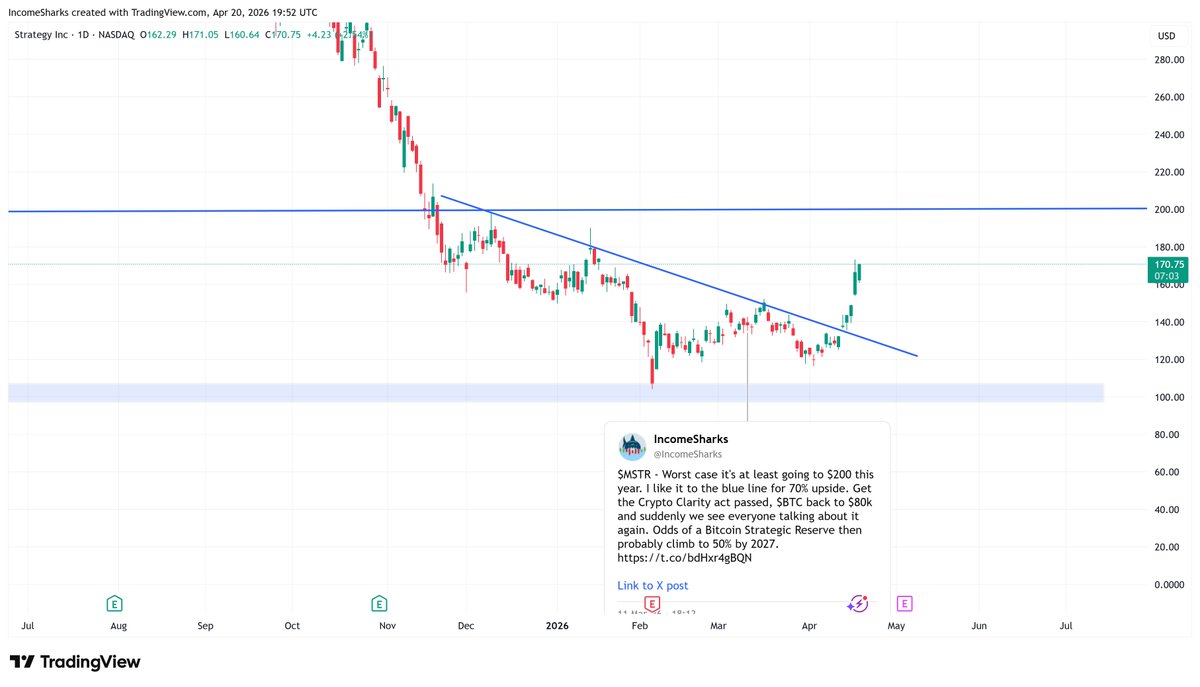The image size is (1200, 687).
Task: Click the green 170.75 current price label
Action: (x=1167, y=270)
